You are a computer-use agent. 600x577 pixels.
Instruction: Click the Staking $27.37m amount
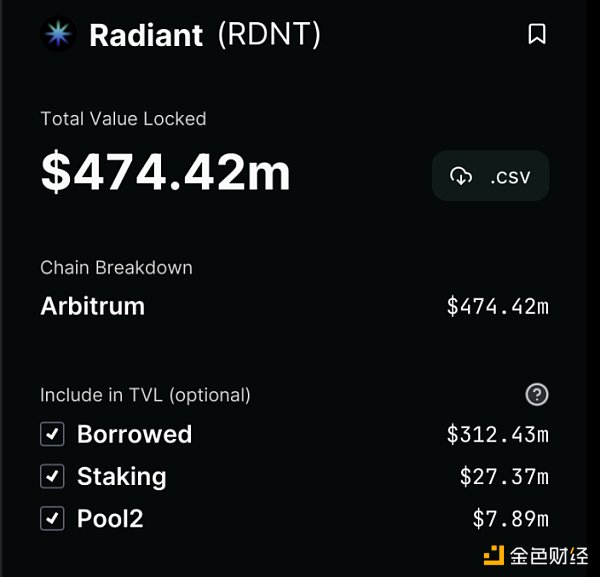coord(504,476)
